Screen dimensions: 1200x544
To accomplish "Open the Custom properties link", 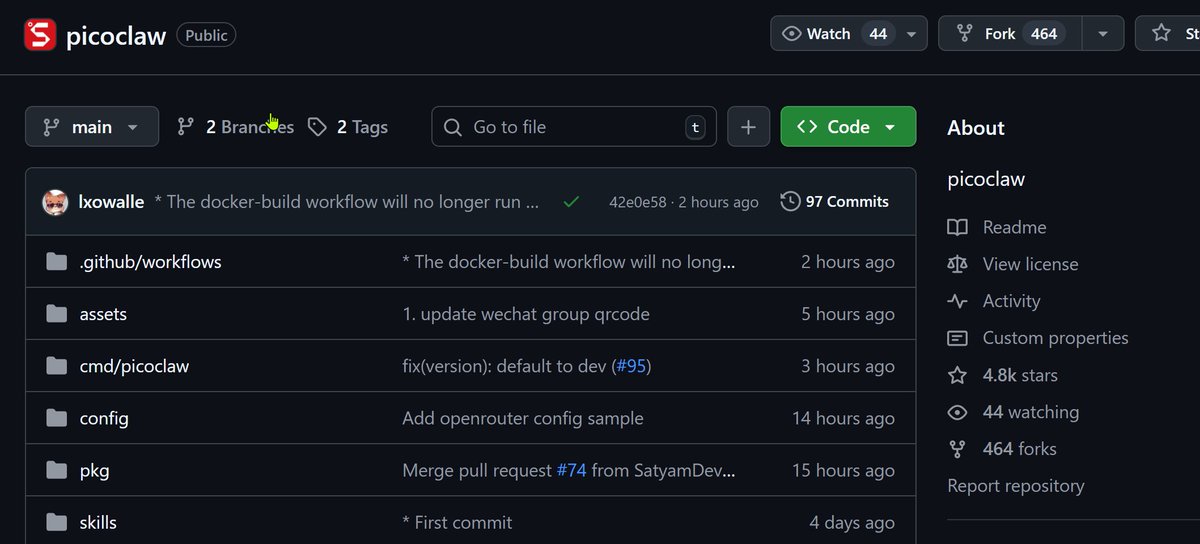I will tap(1055, 338).
